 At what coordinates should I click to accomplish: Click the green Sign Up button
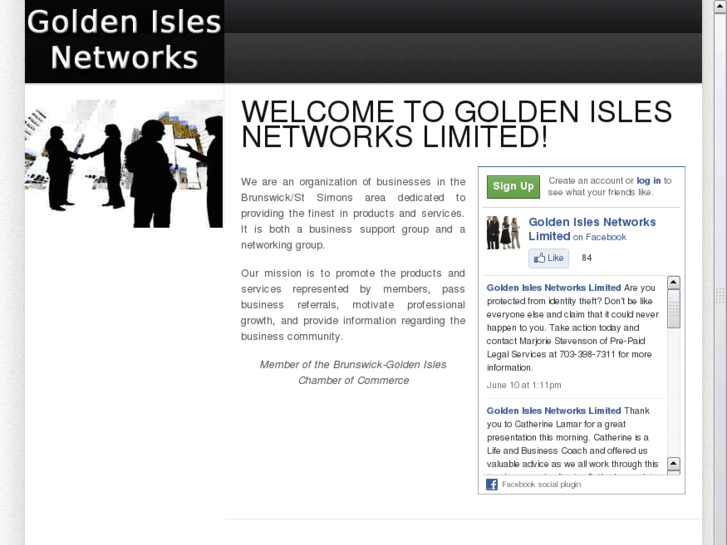(x=513, y=186)
